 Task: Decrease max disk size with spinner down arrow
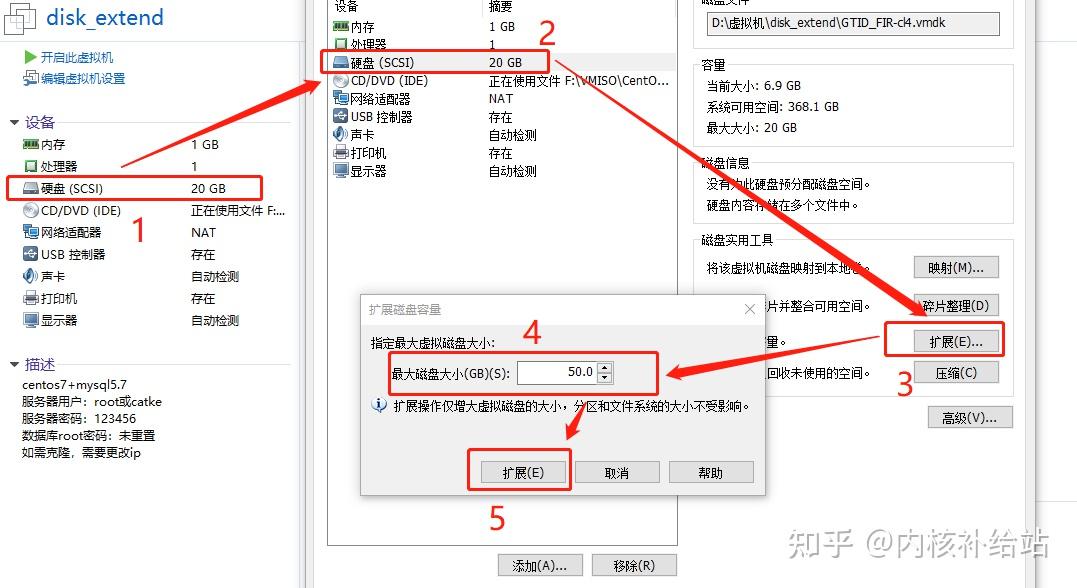[604, 377]
